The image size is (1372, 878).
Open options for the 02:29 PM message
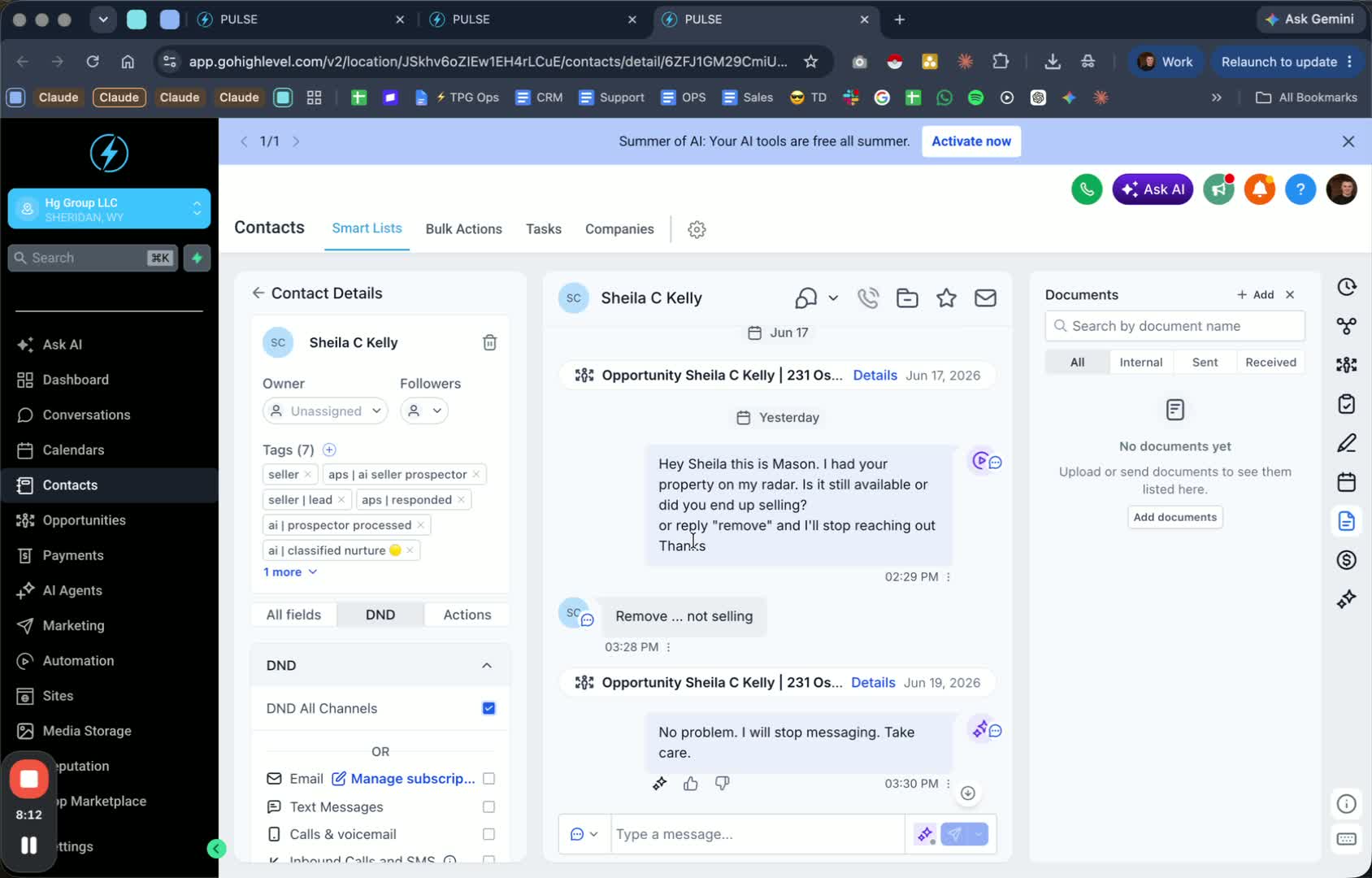point(948,577)
